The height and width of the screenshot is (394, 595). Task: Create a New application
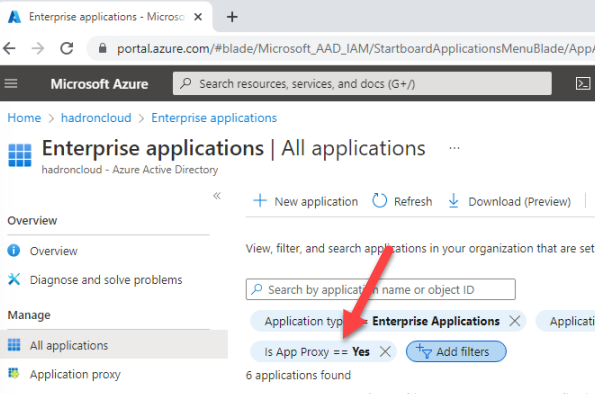305,201
